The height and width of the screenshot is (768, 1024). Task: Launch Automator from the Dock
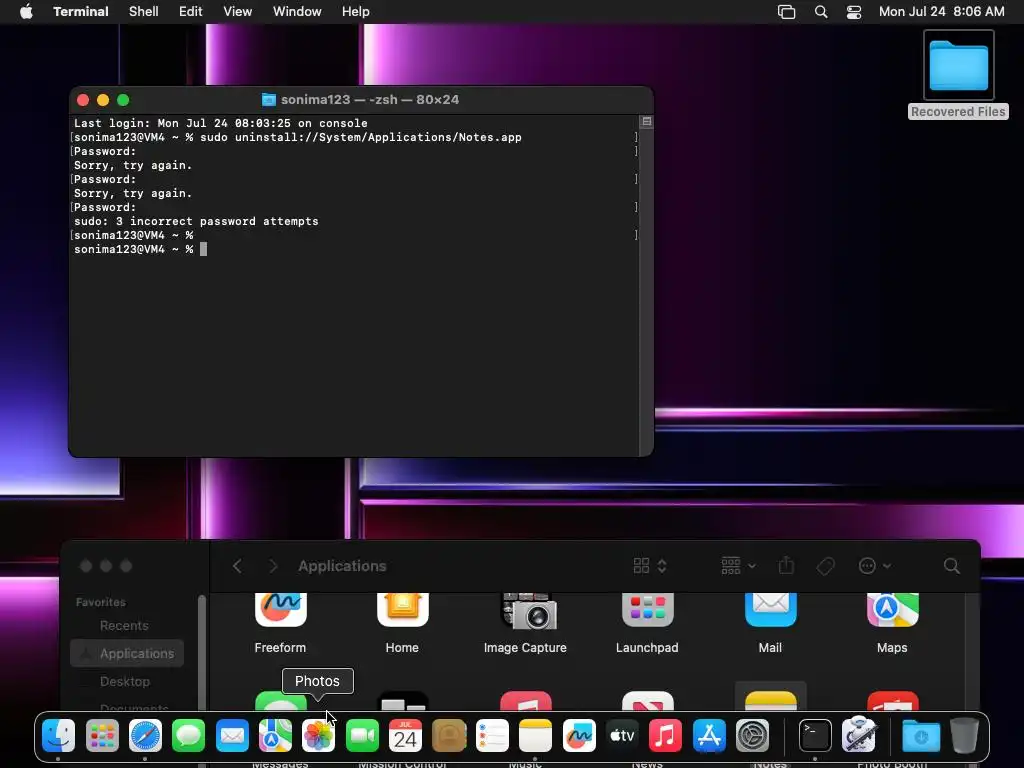859,735
